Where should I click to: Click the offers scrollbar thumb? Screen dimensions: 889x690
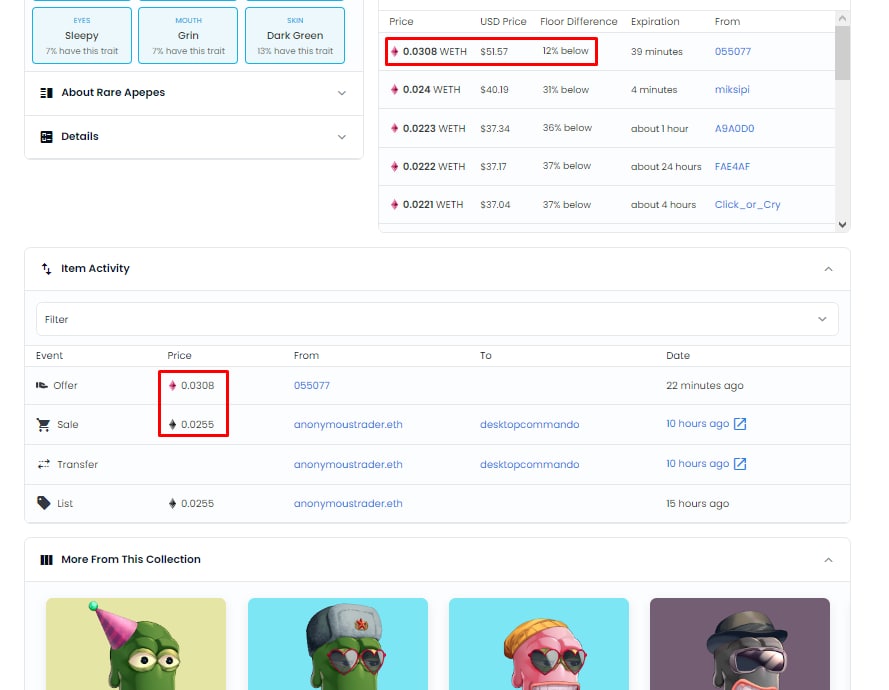point(843,53)
